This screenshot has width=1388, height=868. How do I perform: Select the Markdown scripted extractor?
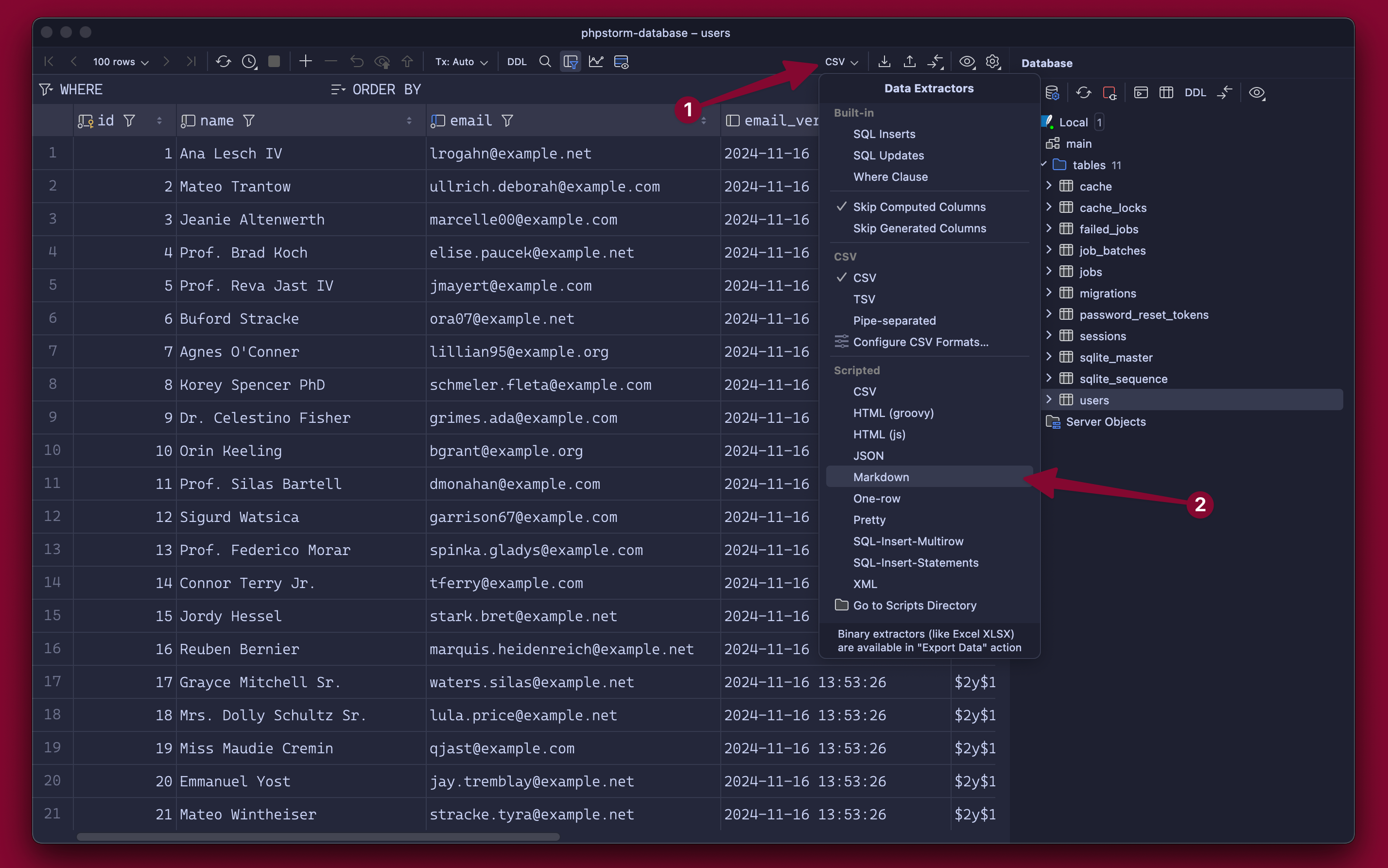[929, 476]
